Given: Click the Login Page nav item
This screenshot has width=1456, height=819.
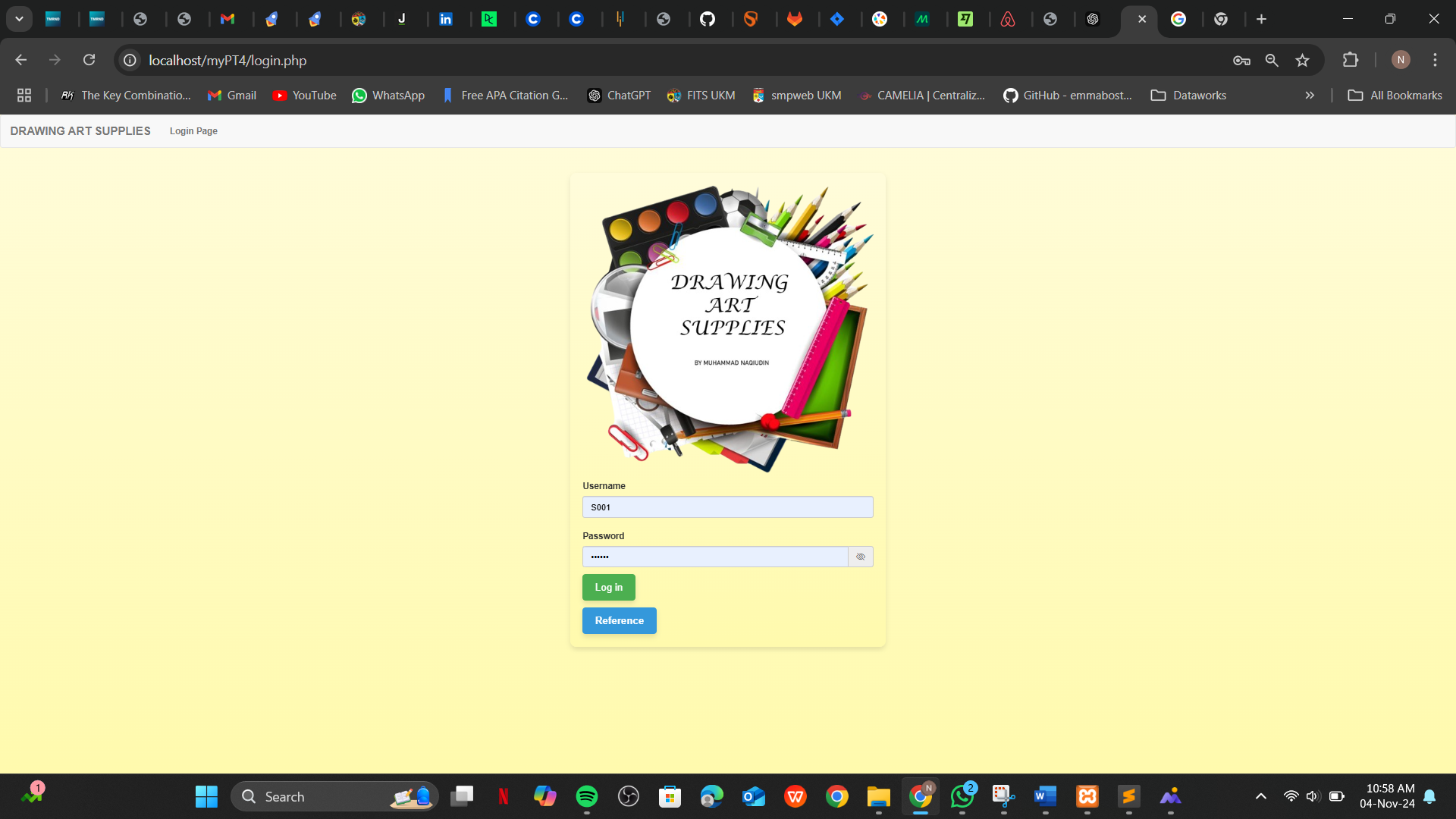Looking at the screenshot, I should 193,131.
